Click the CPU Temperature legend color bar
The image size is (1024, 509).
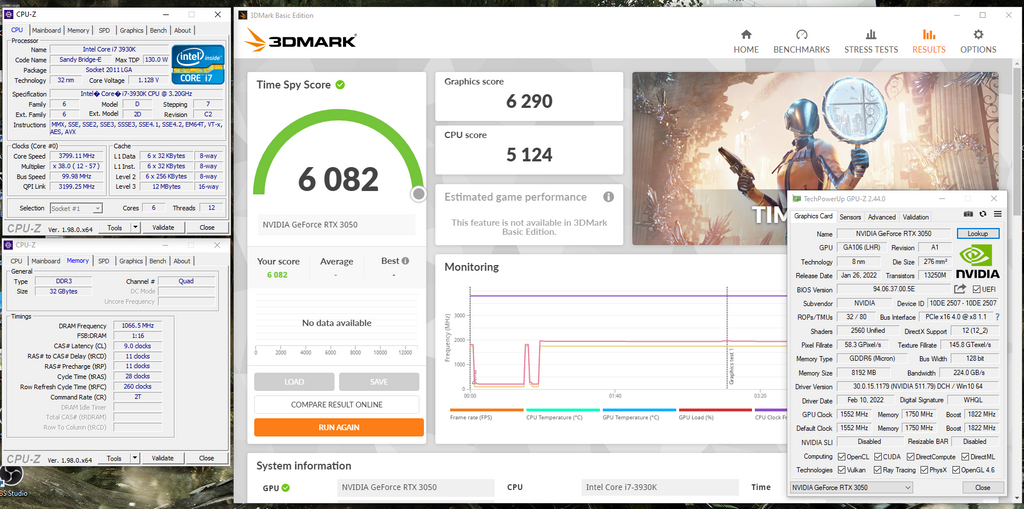click(563, 410)
